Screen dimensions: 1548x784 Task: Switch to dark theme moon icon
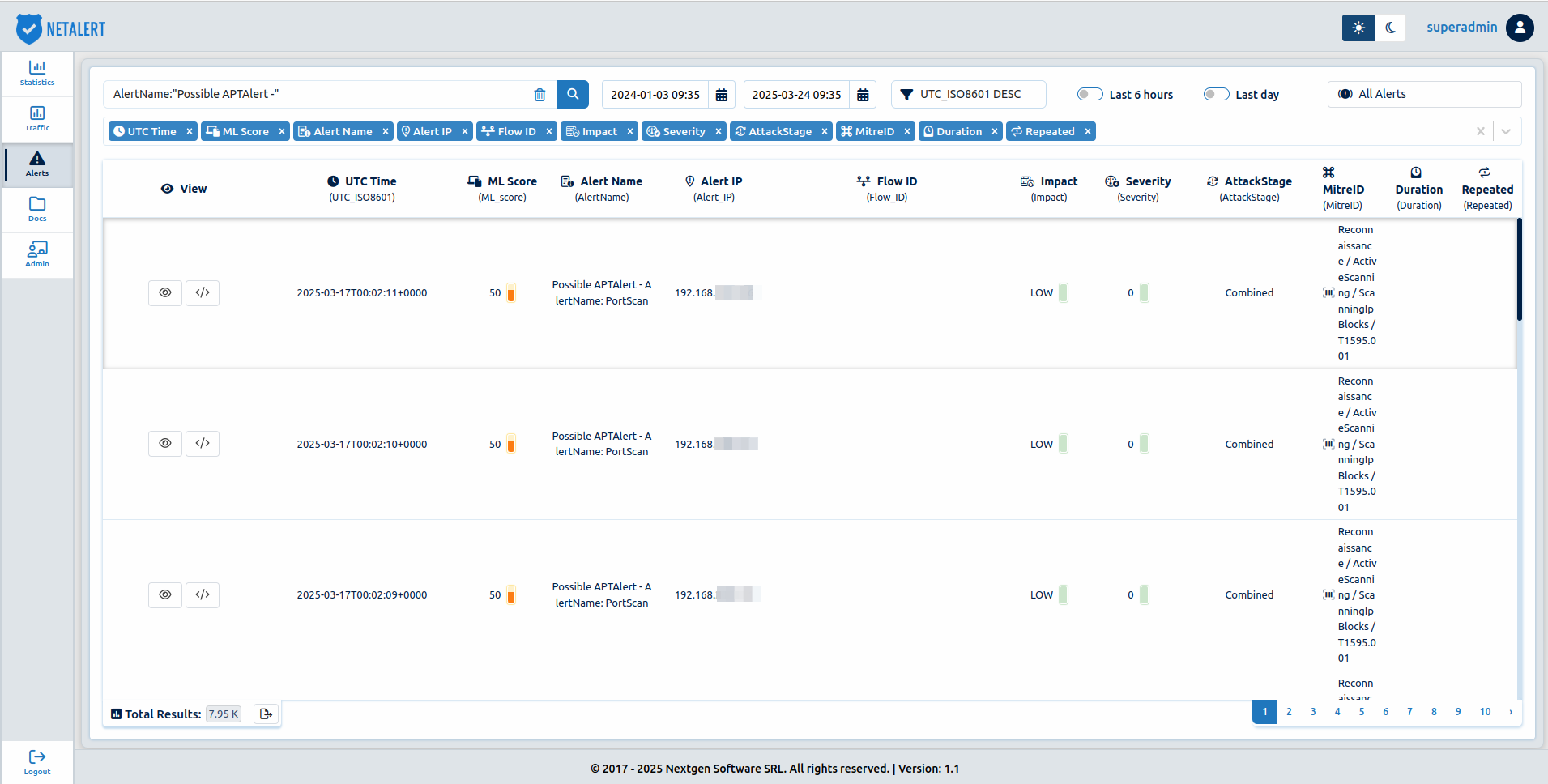[1390, 28]
